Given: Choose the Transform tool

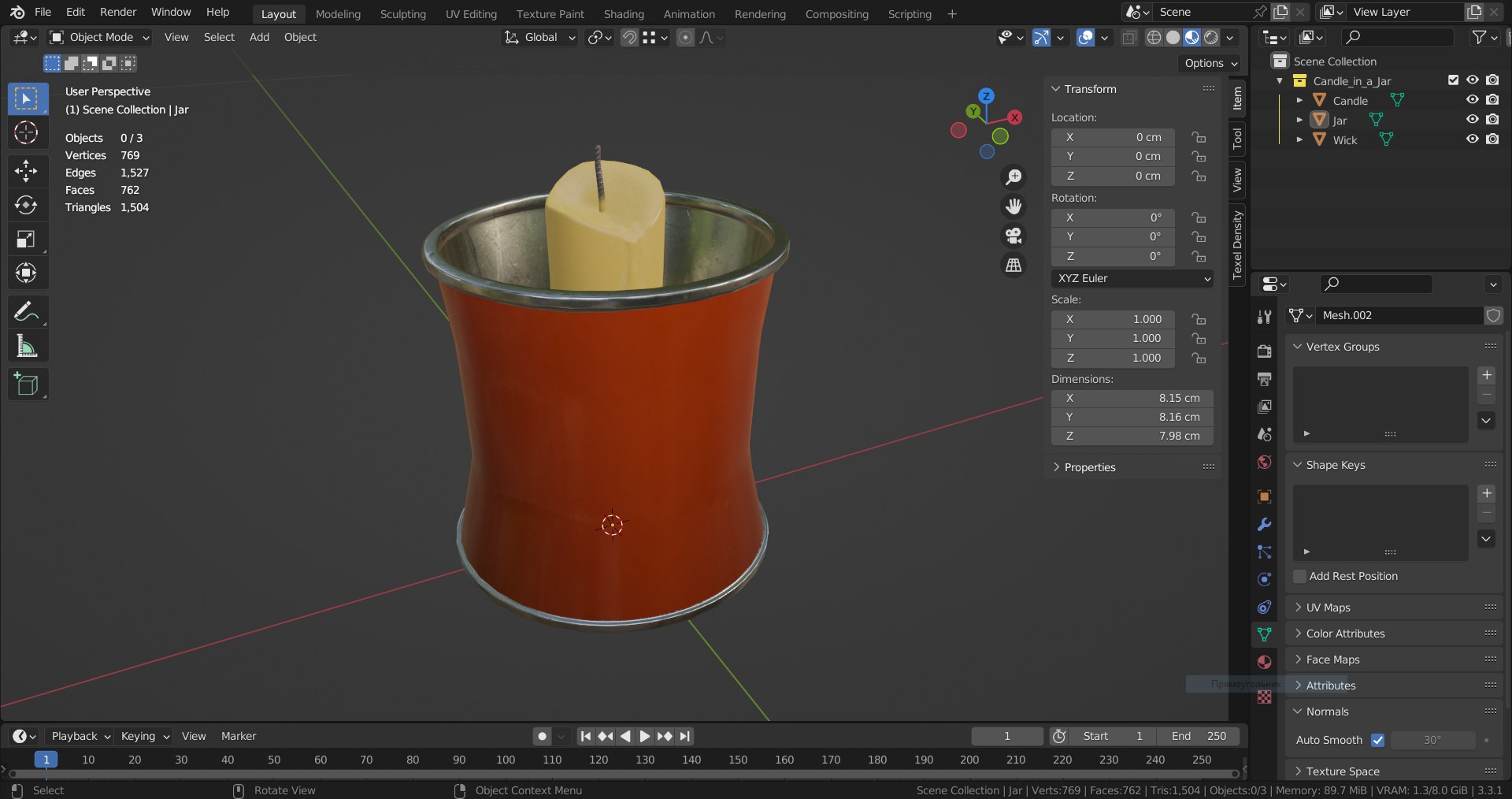Looking at the screenshot, I should pos(26,273).
